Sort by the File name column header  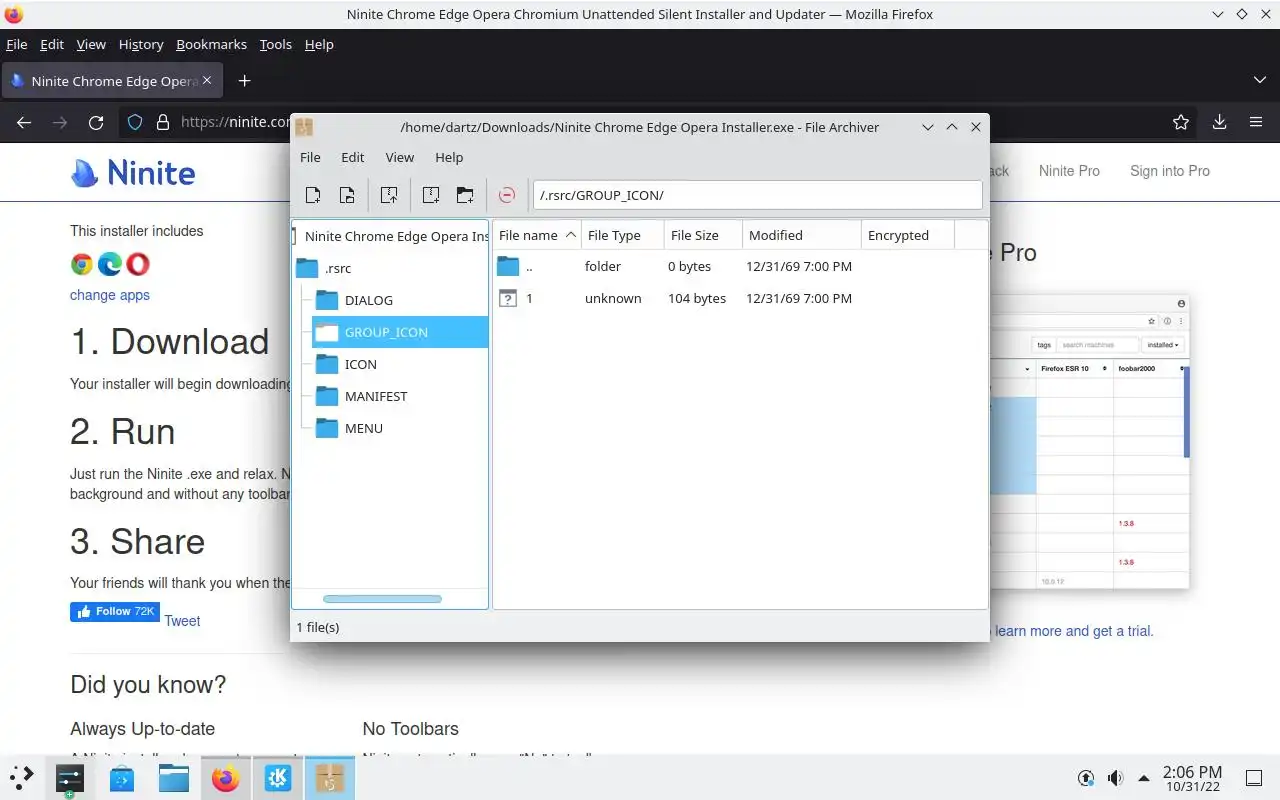click(537, 235)
